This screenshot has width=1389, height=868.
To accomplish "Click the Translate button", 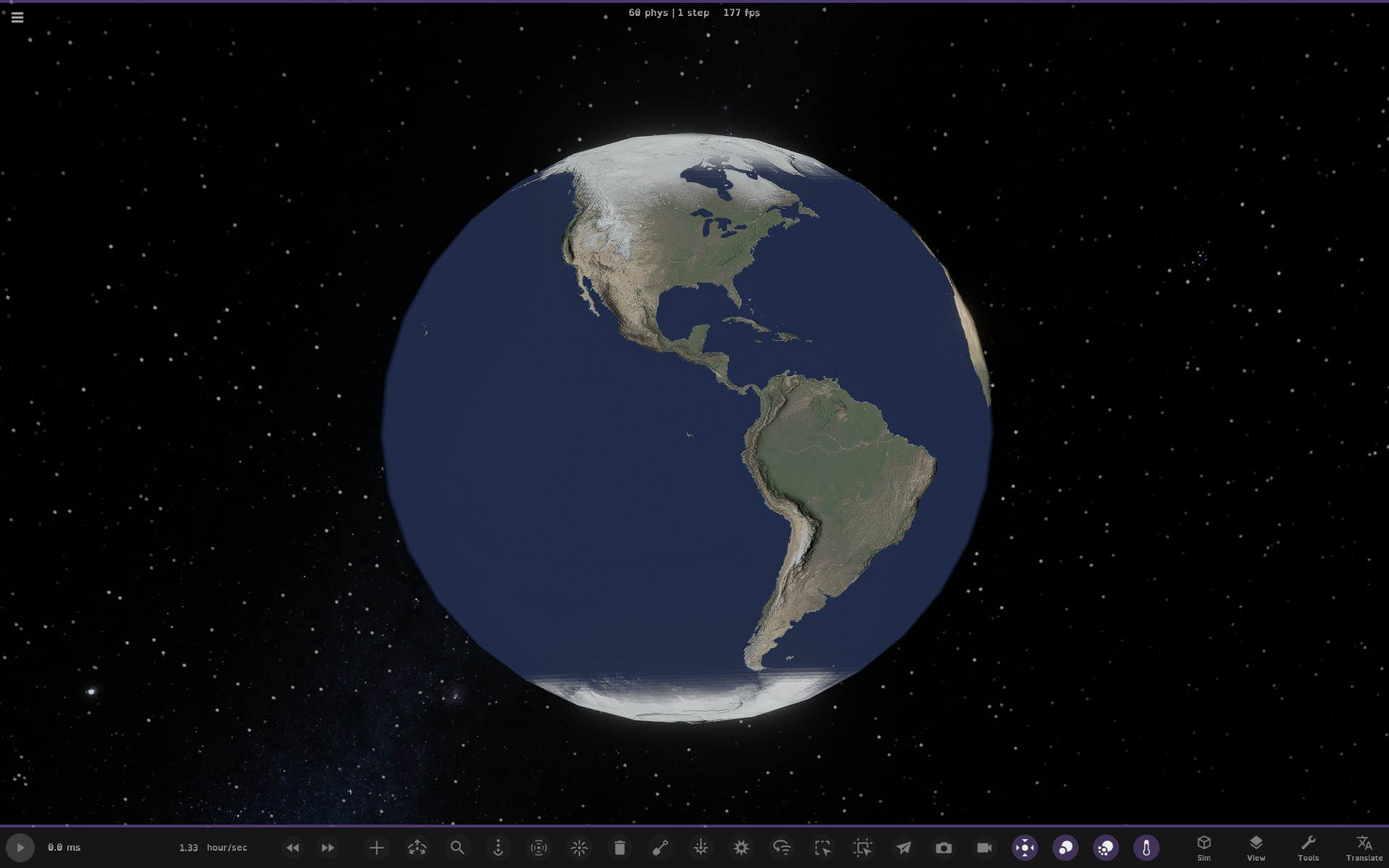I will click(1364, 848).
